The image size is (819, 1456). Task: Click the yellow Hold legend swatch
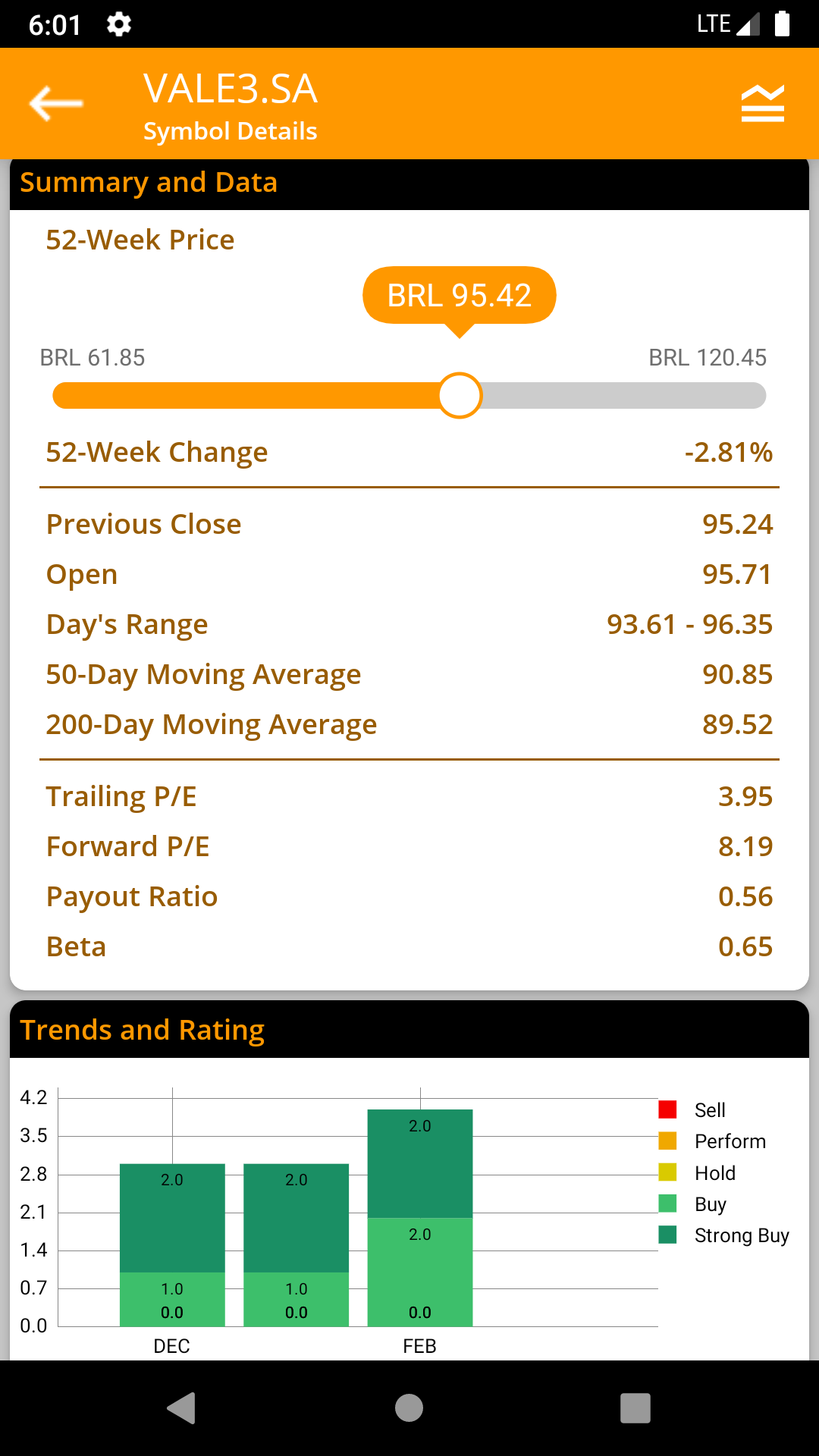667,1172
